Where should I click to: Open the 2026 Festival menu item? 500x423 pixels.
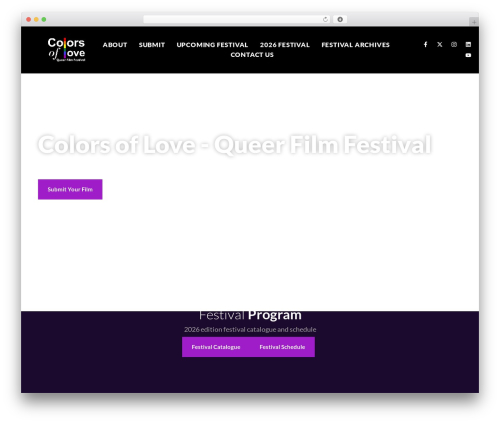click(285, 45)
